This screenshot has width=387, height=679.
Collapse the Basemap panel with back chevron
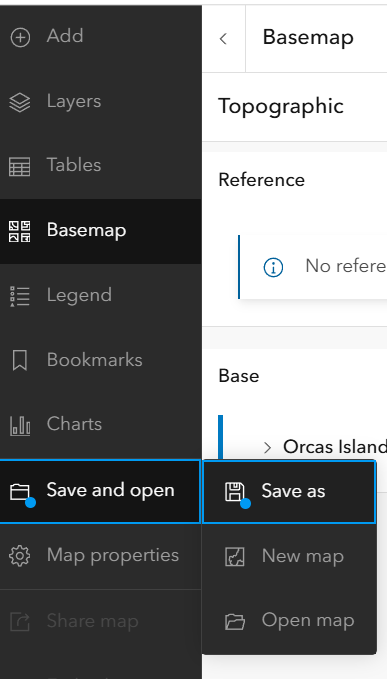pyautogui.click(x=223, y=39)
